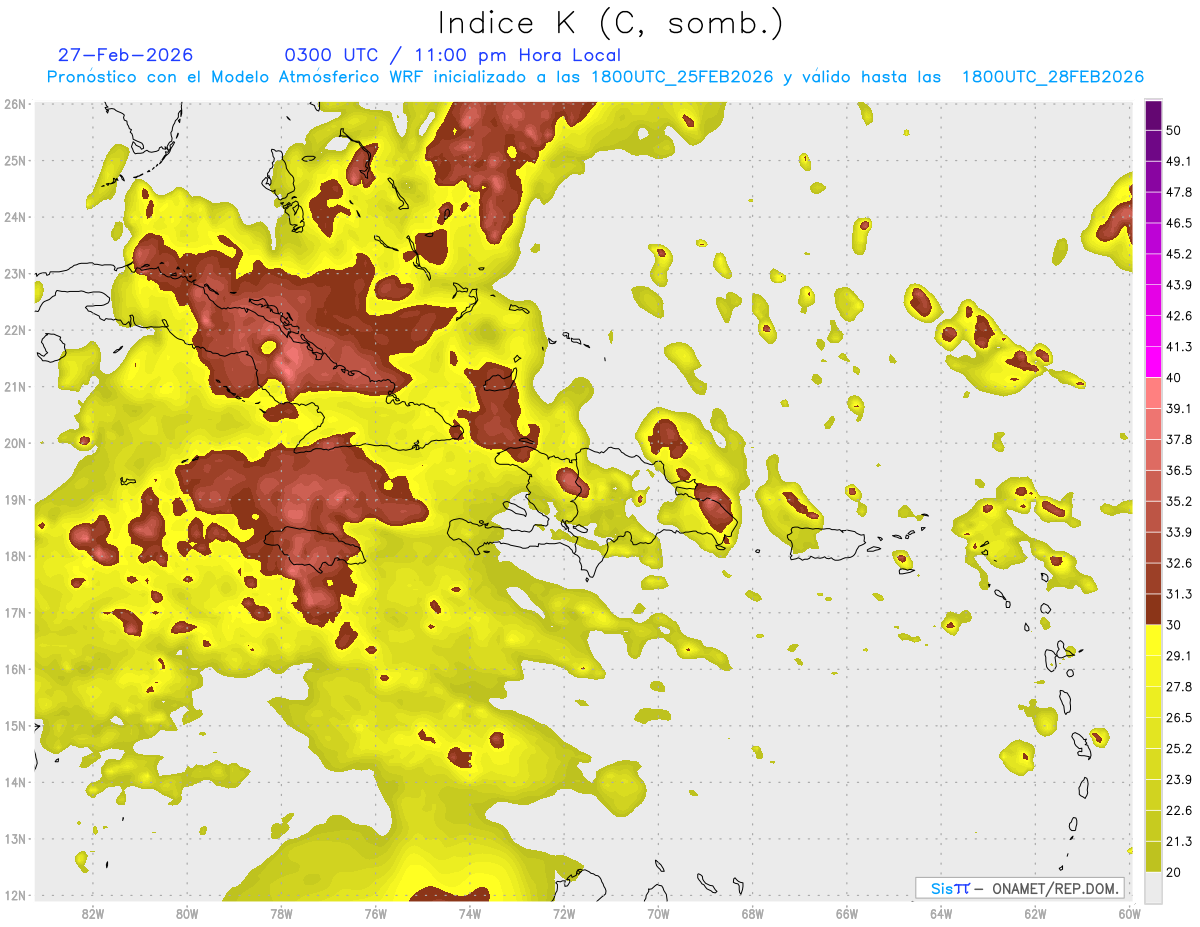Select the date text '27-Feb-2026'
The width and height of the screenshot is (1200, 927).
point(125,55)
